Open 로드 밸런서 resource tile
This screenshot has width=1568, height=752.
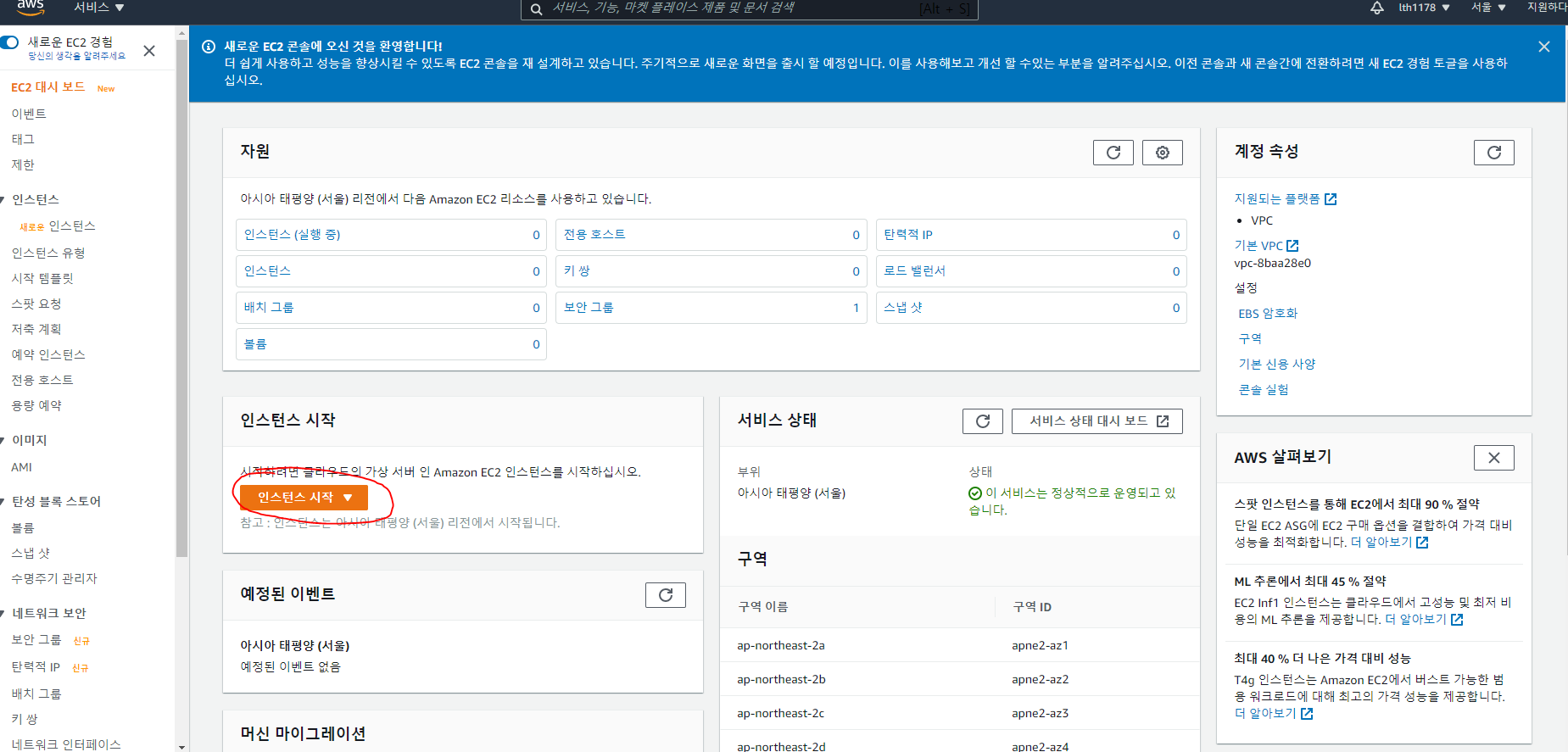click(1031, 271)
